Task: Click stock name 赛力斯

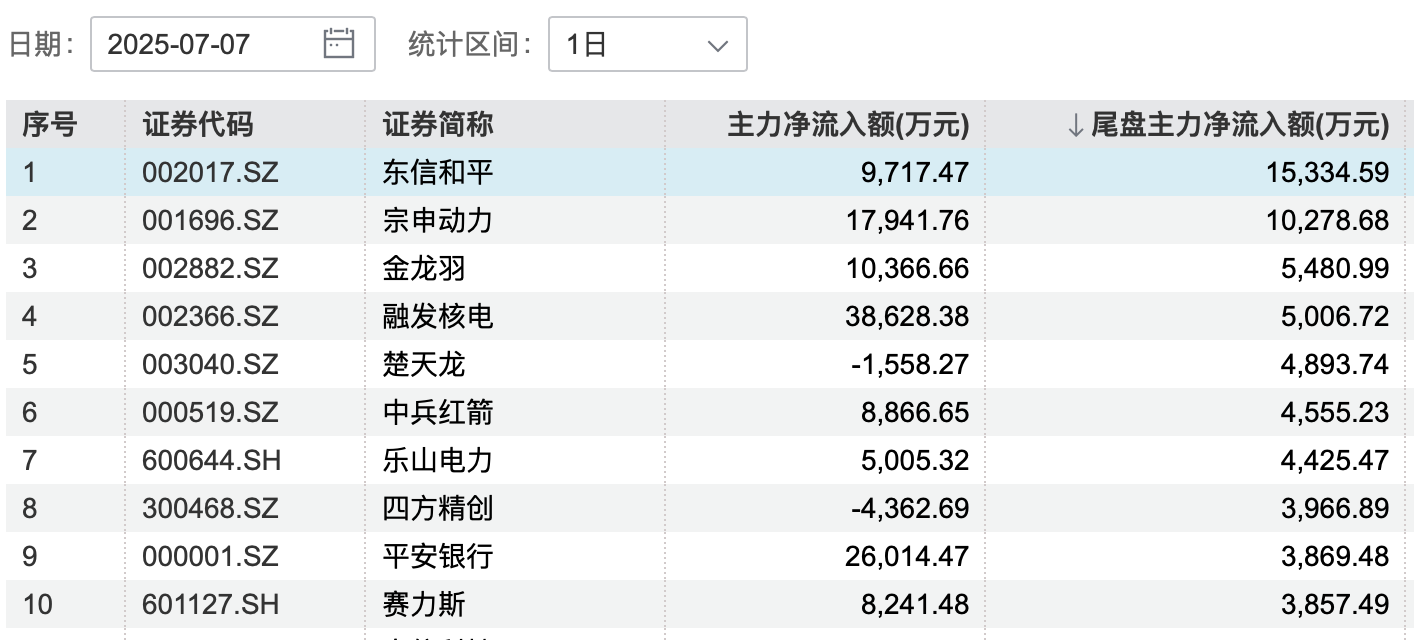Action: point(424,604)
